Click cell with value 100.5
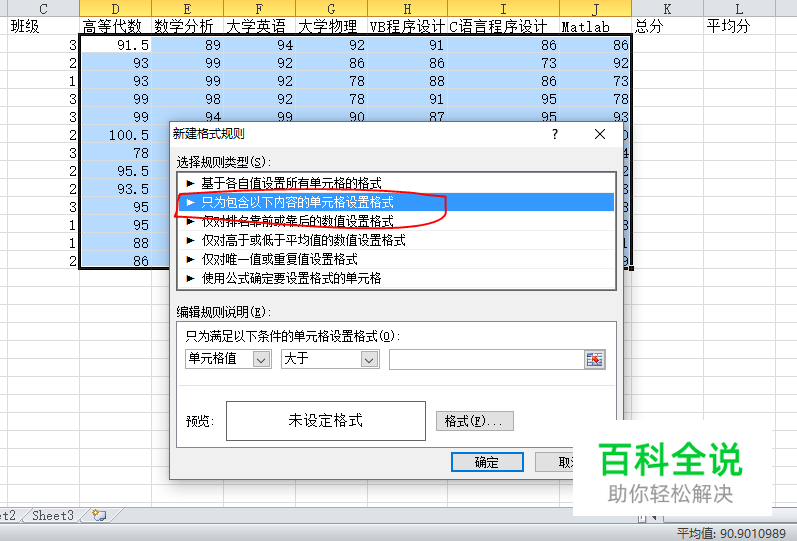Image resolution: width=797 pixels, height=541 pixels. [x=115, y=135]
